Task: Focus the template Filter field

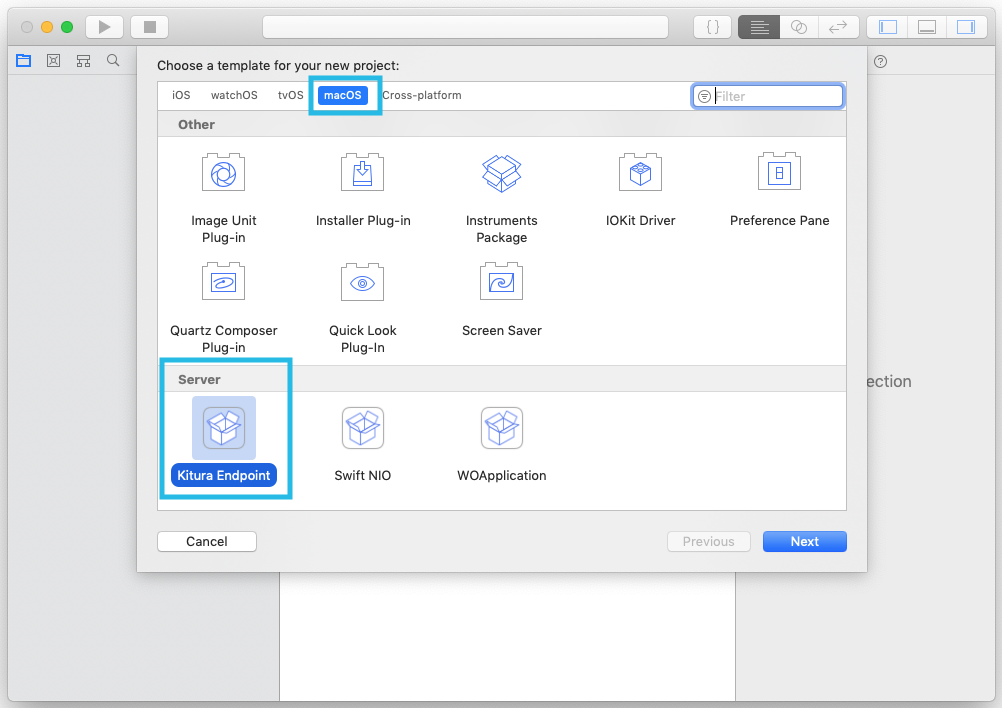Action: click(x=767, y=96)
